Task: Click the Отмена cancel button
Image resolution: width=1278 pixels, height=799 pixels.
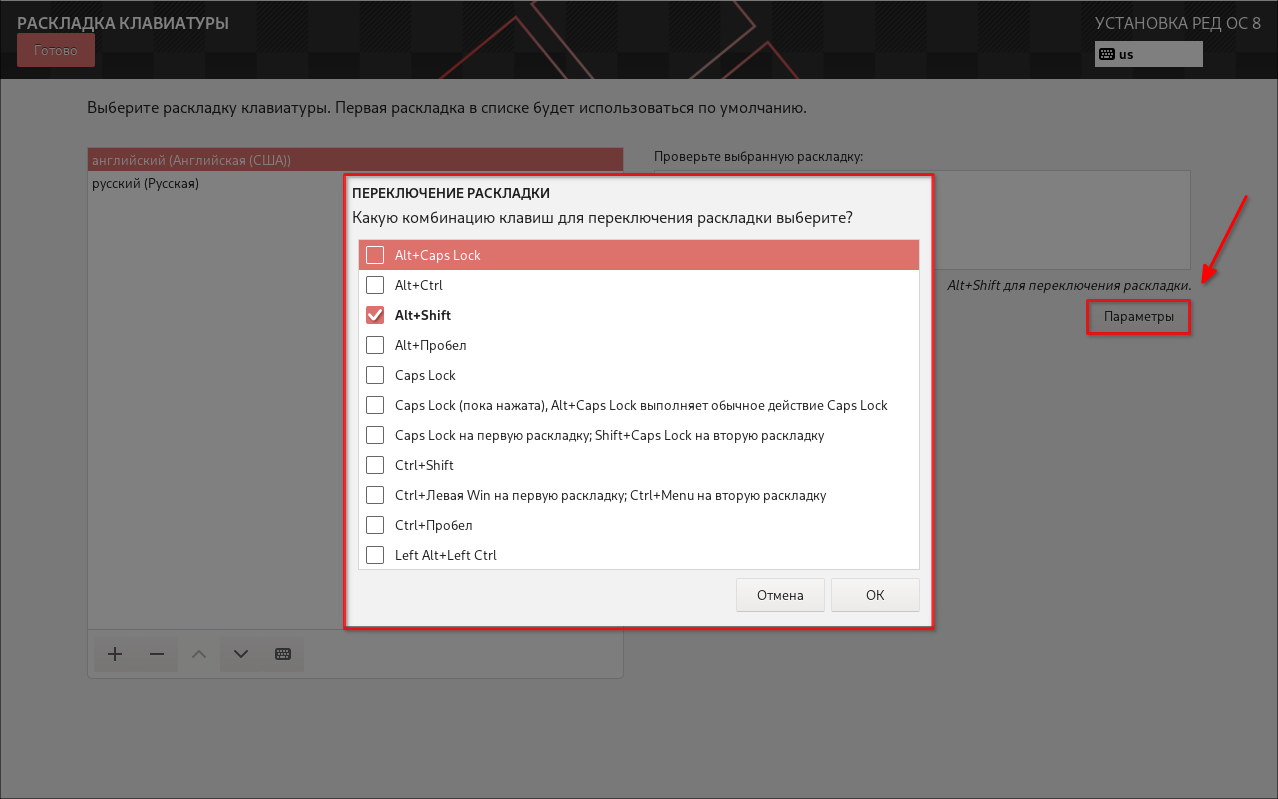Action: pyautogui.click(x=780, y=595)
